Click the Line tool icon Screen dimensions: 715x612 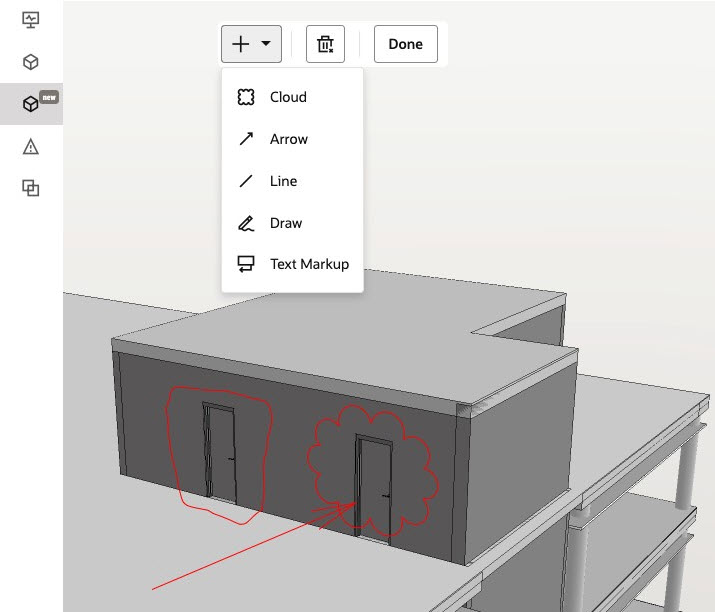(x=246, y=181)
